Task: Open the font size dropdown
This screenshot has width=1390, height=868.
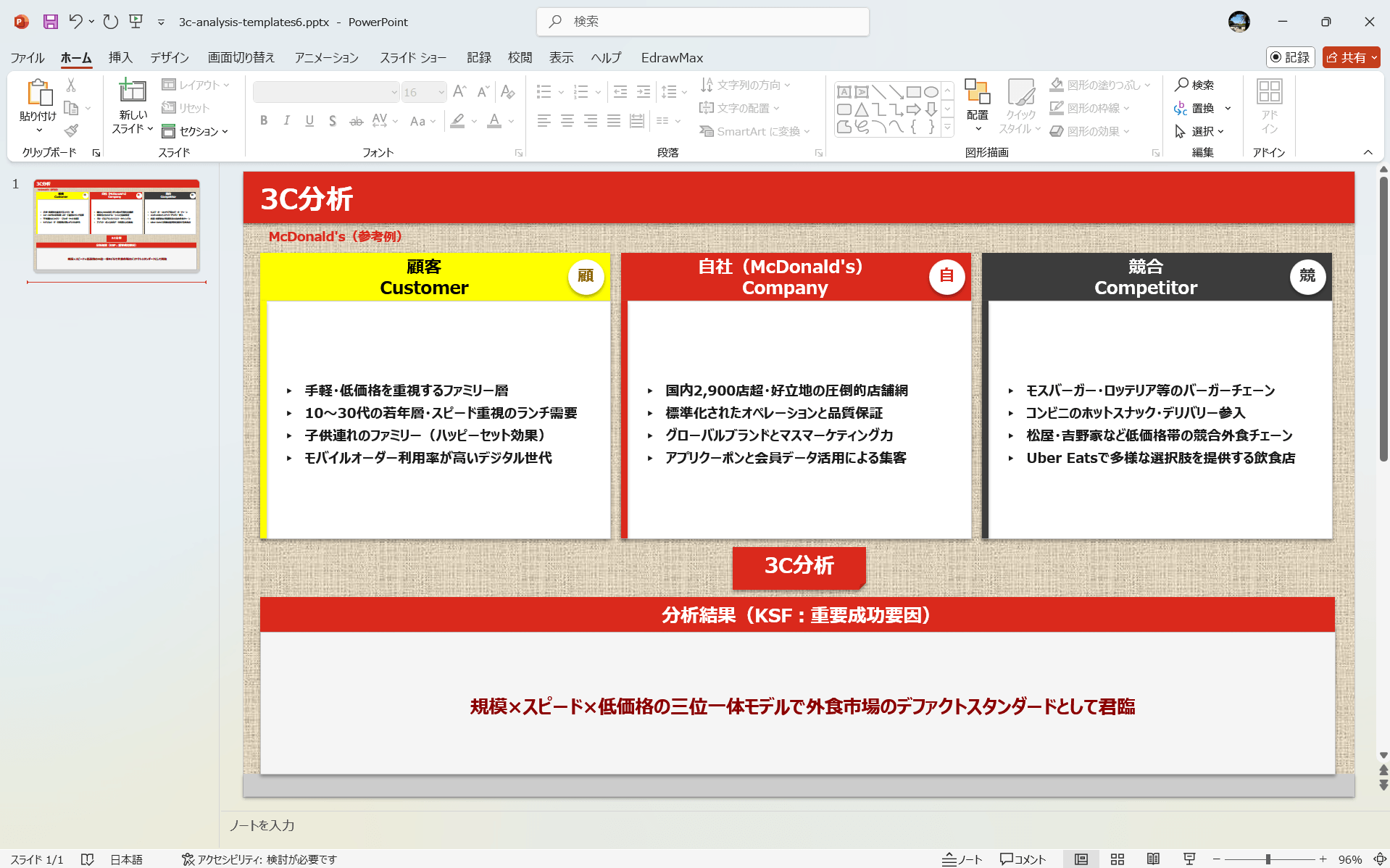Action: pyautogui.click(x=441, y=92)
